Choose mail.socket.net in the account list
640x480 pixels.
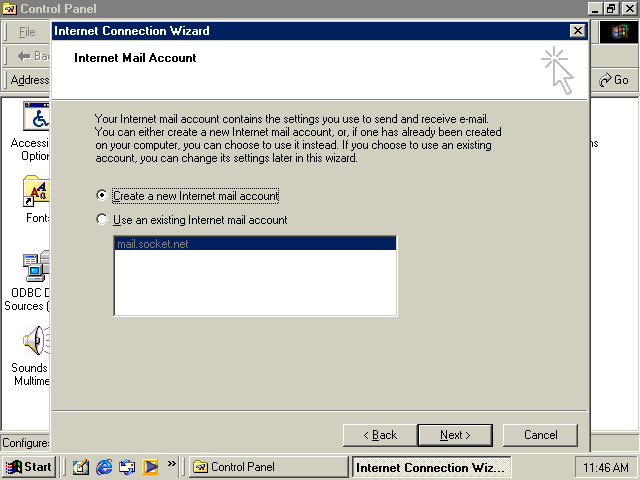point(255,244)
